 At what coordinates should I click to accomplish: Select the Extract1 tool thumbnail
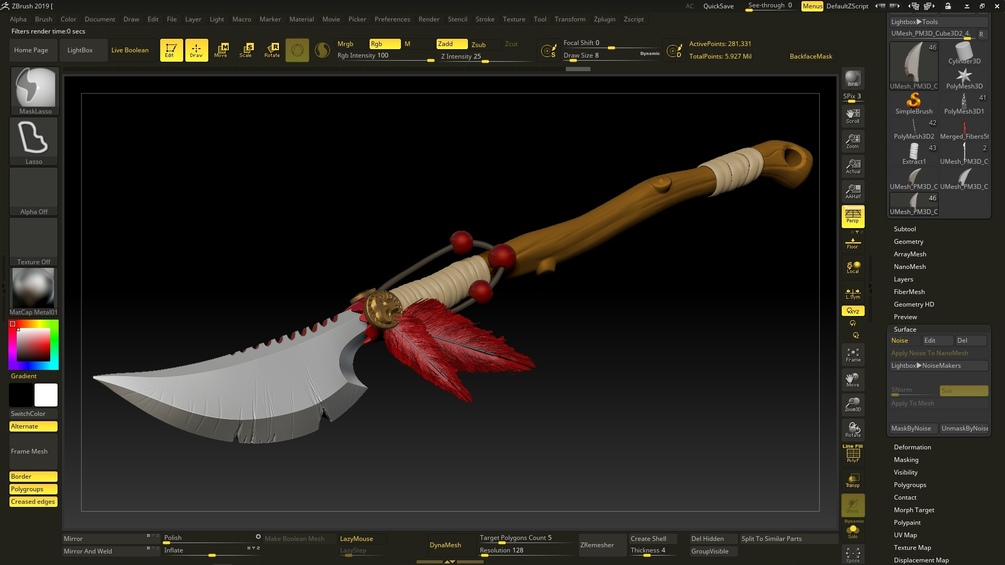[914, 154]
